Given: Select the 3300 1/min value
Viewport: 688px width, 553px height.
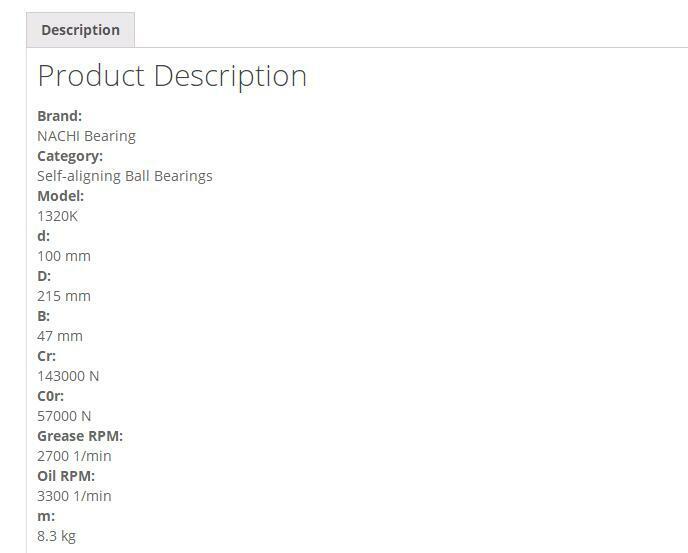Looking at the screenshot, I should (x=74, y=496).
